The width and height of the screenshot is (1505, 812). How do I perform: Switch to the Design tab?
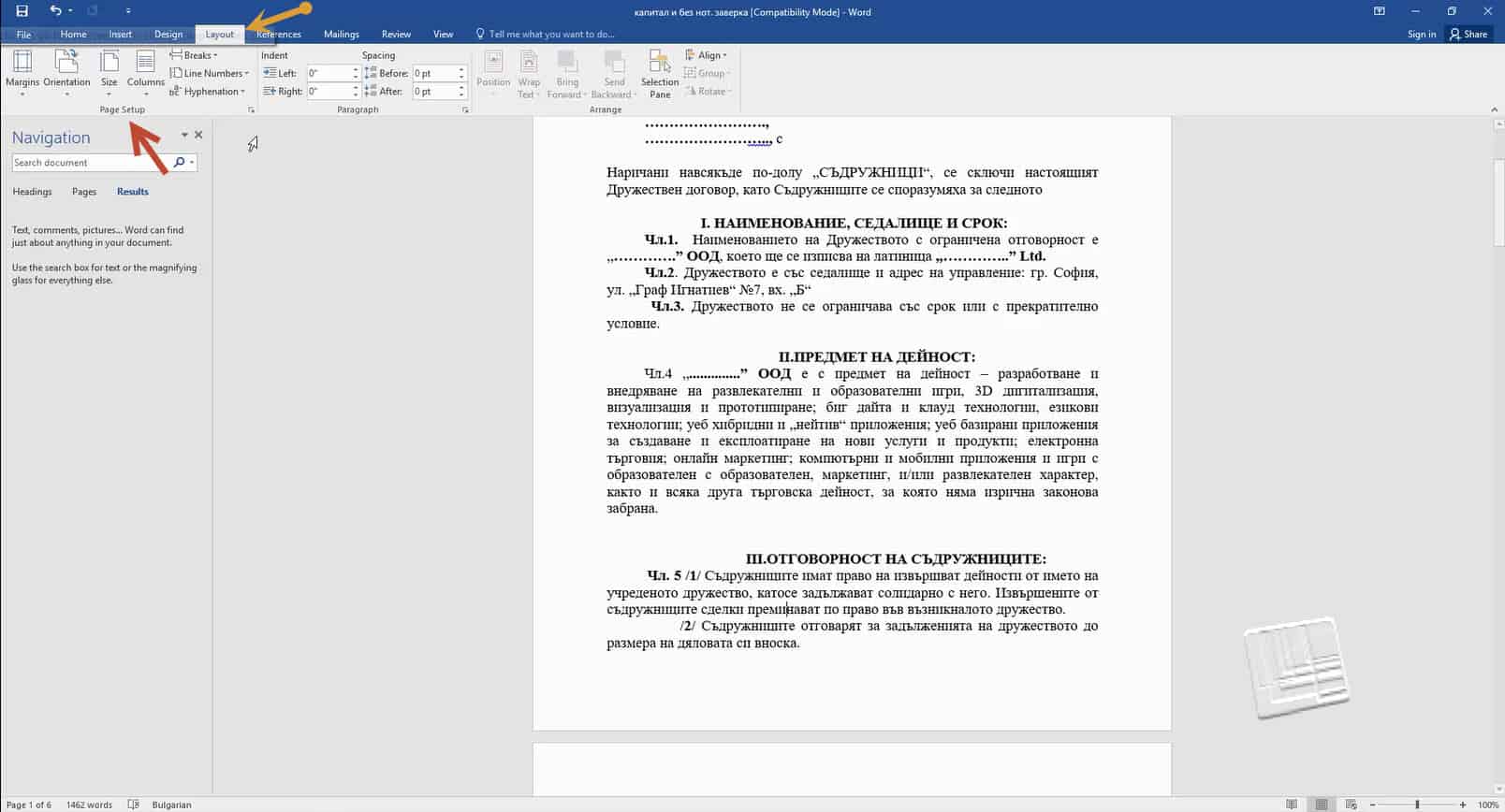168,35
